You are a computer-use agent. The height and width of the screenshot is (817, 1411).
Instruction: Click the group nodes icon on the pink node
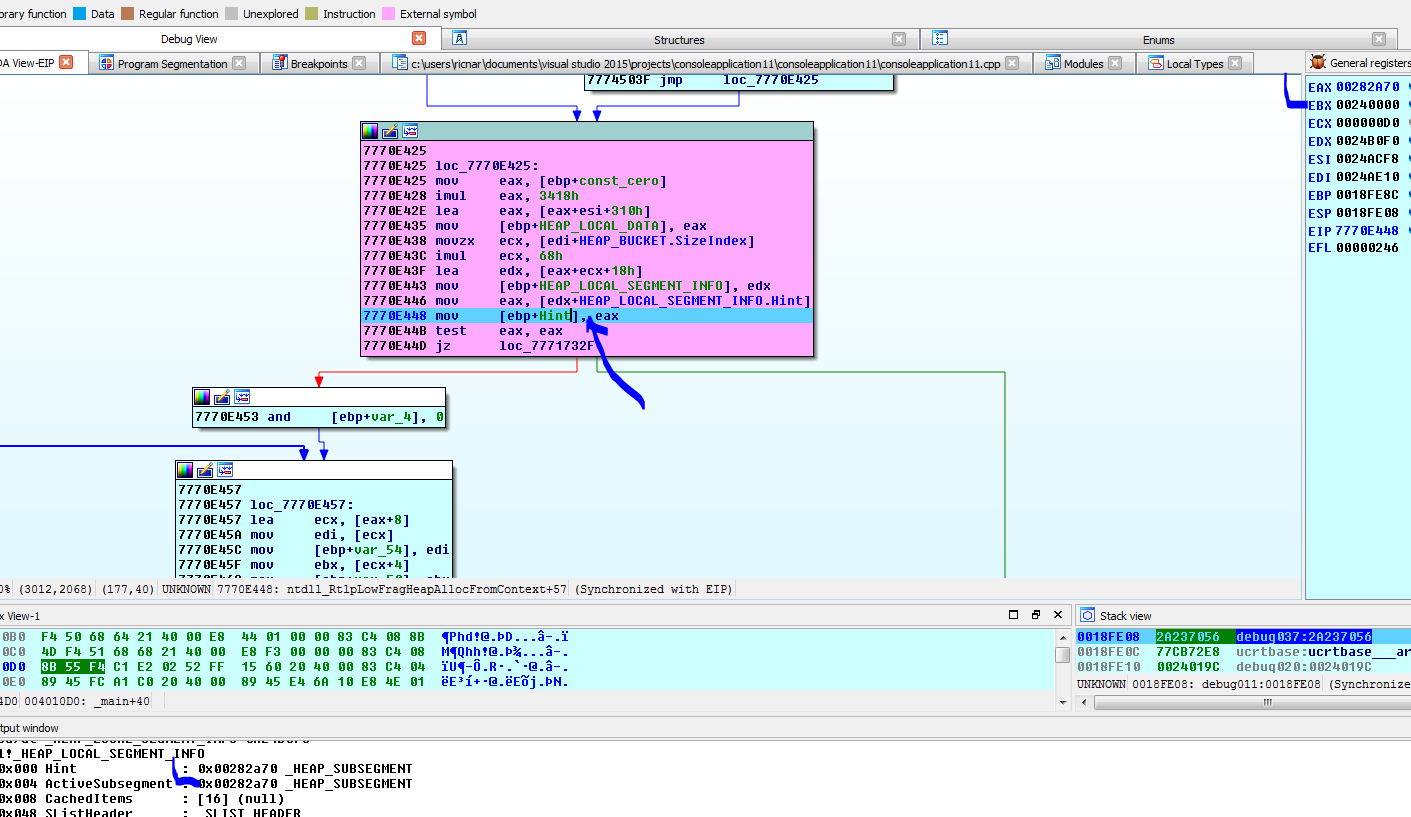(410, 131)
